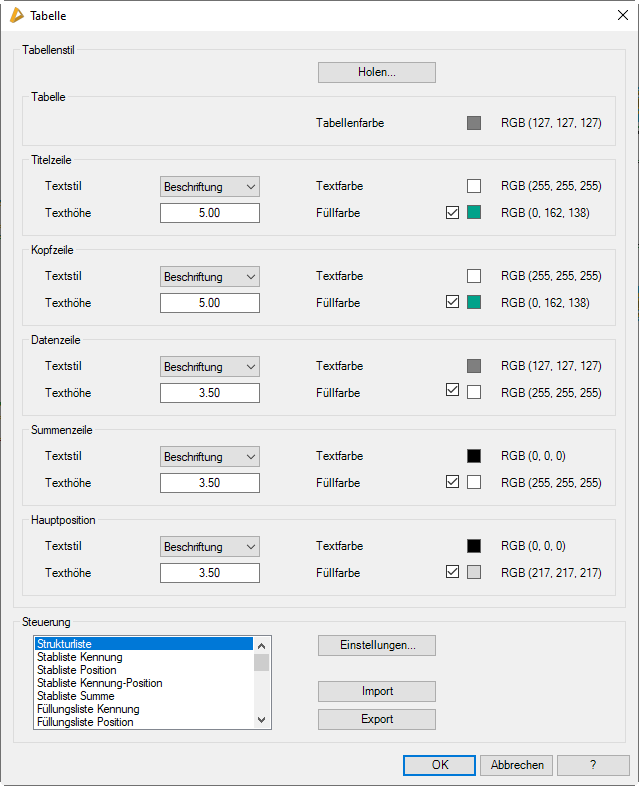Viewport: 639px width, 786px height.
Task: Click the Kopfzeile Texthöhe input field
Action: [209, 303]
